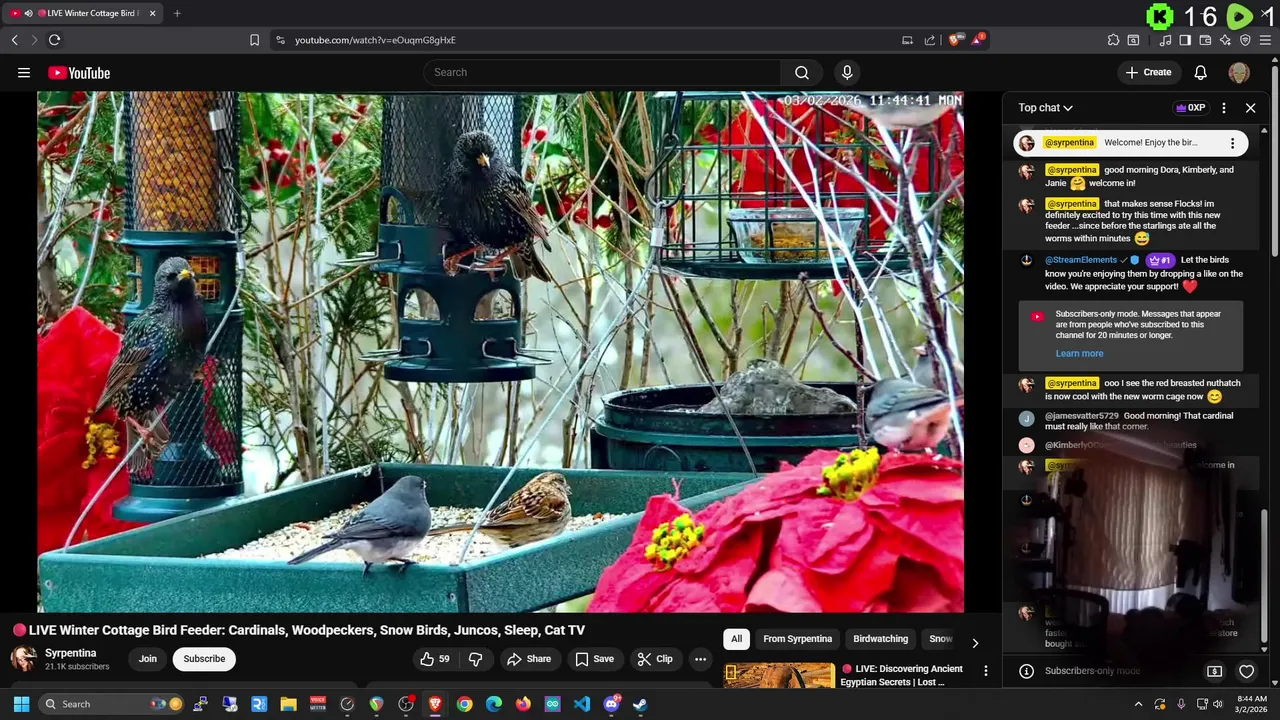Screen dimensions: 1280x720
Task: Open Brave Rewards triangle icon
Action: (977, 40)
